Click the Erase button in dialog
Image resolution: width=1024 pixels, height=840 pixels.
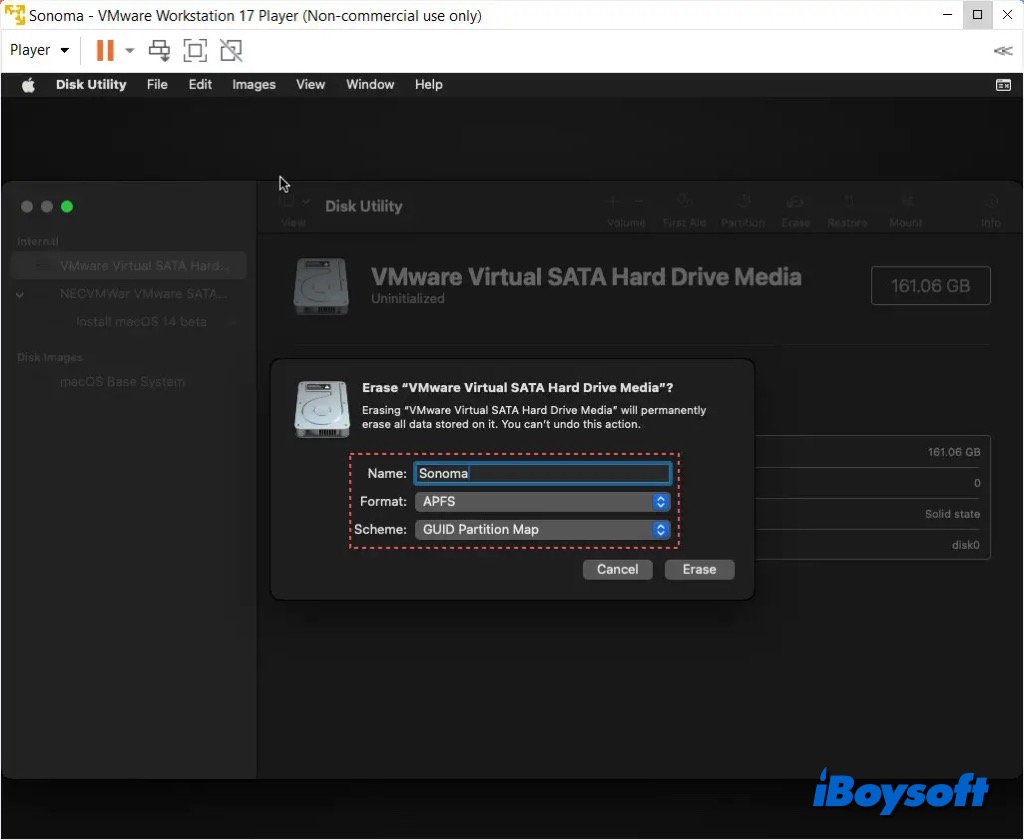(699, 569)
